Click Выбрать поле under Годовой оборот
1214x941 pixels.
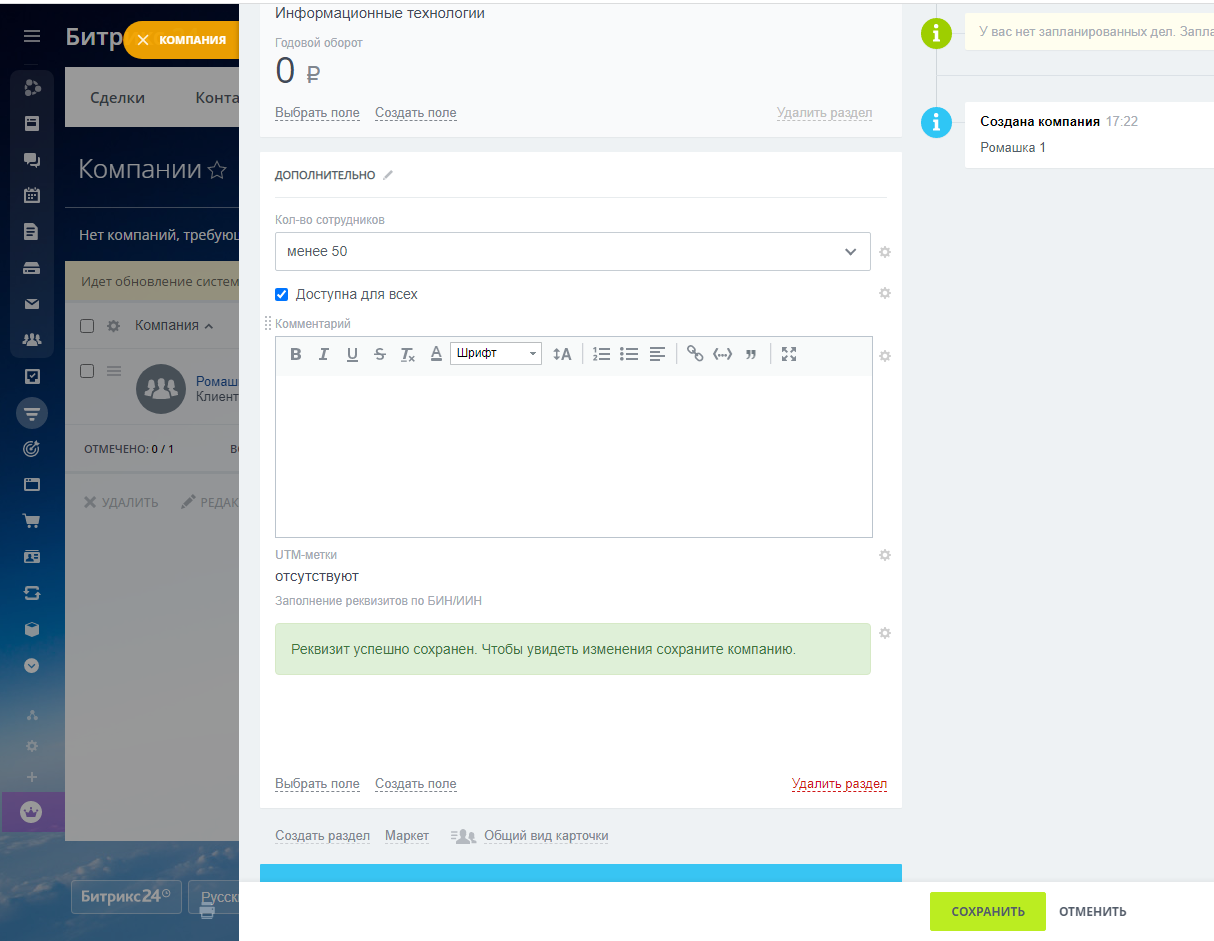click(x=317, y=113)
